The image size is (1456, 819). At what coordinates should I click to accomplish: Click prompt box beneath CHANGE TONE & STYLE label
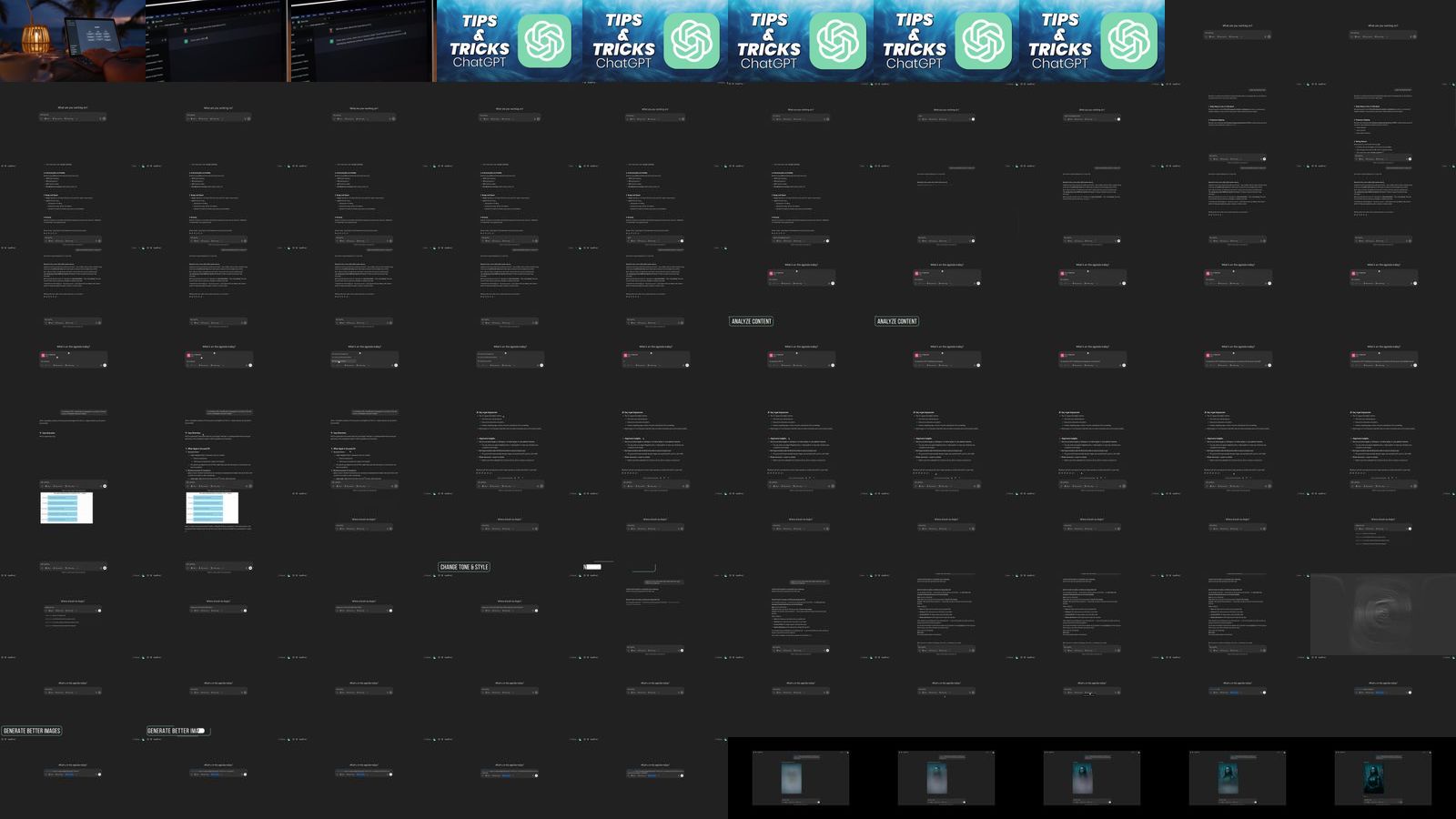click(510, 610)
